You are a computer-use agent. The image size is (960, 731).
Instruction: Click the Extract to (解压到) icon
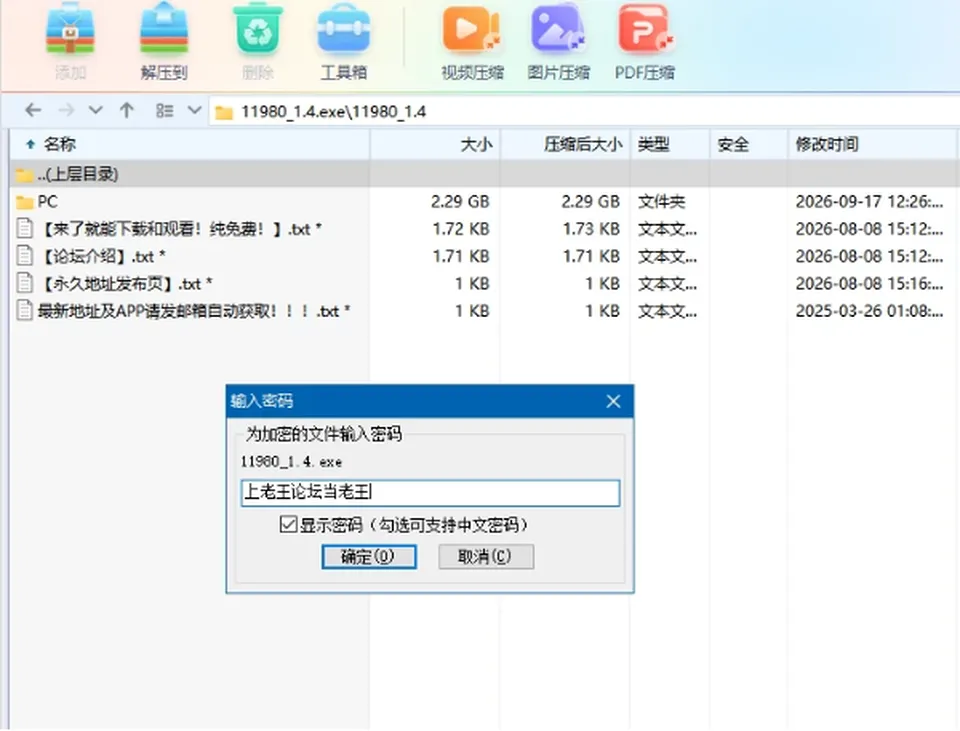tap(163, 29)
